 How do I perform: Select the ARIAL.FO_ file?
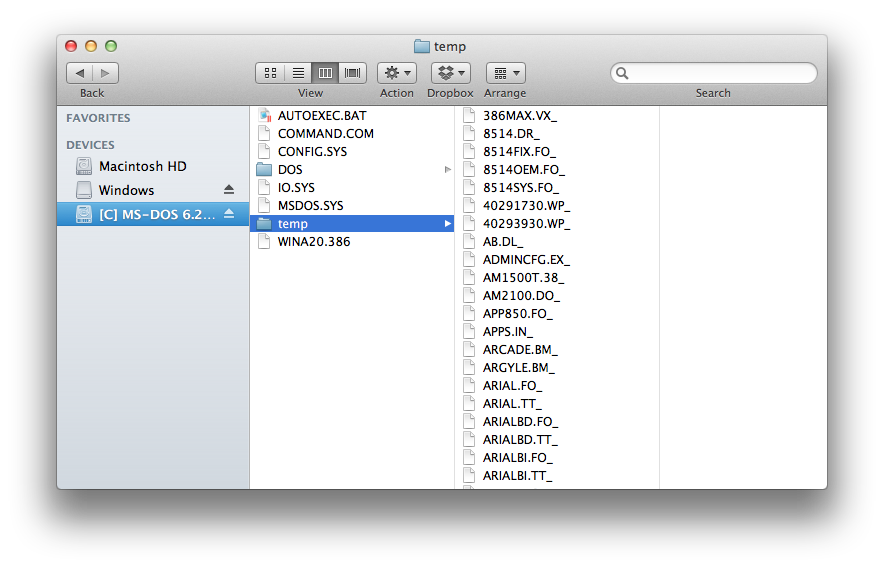coord(557,386)
